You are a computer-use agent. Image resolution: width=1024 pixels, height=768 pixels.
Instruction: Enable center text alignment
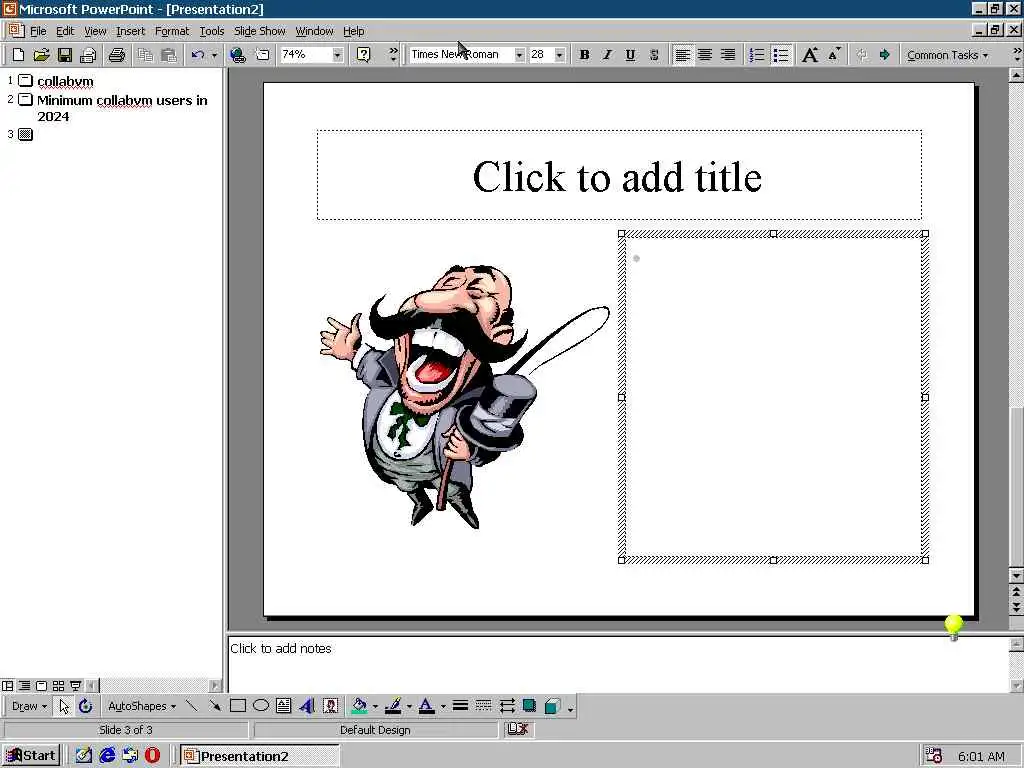coord(705,55)
